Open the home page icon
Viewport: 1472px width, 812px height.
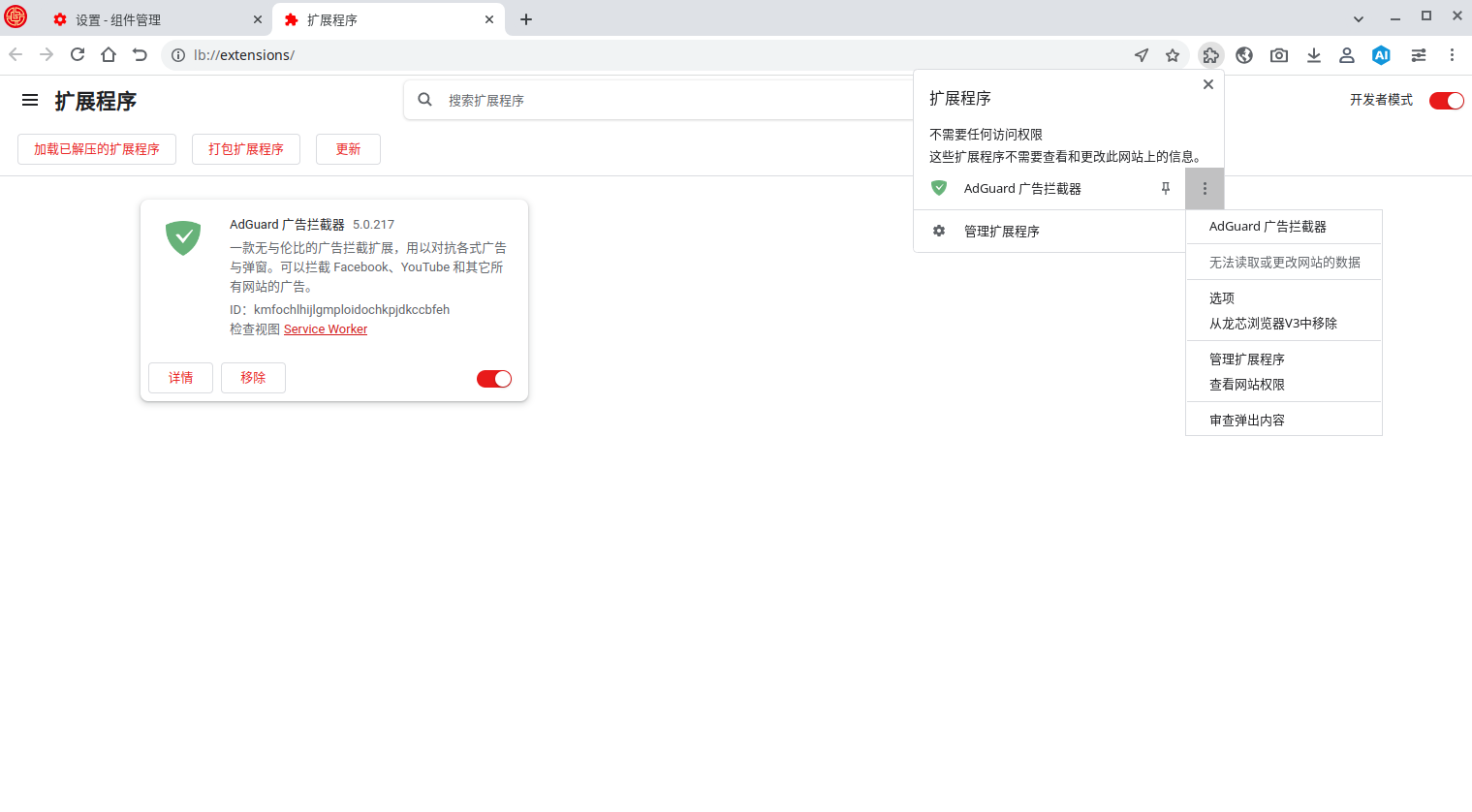[x=109, y=55]
